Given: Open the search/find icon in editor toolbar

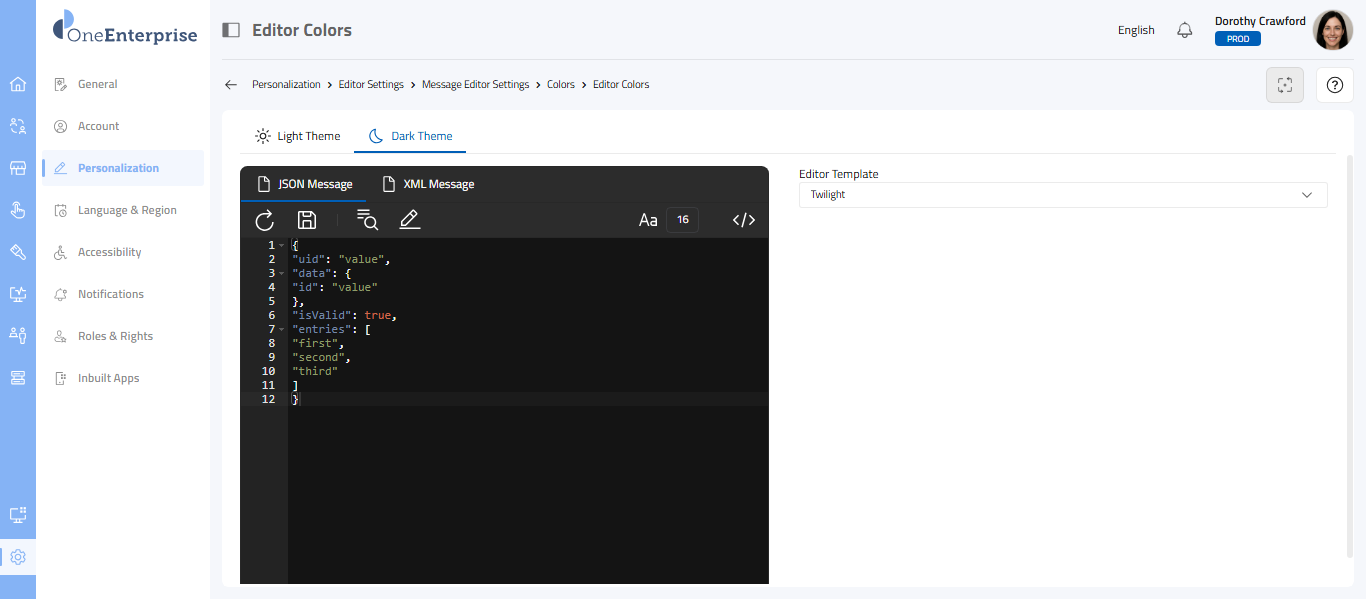Looking at the screenshot, I should (x=367, y=220).
